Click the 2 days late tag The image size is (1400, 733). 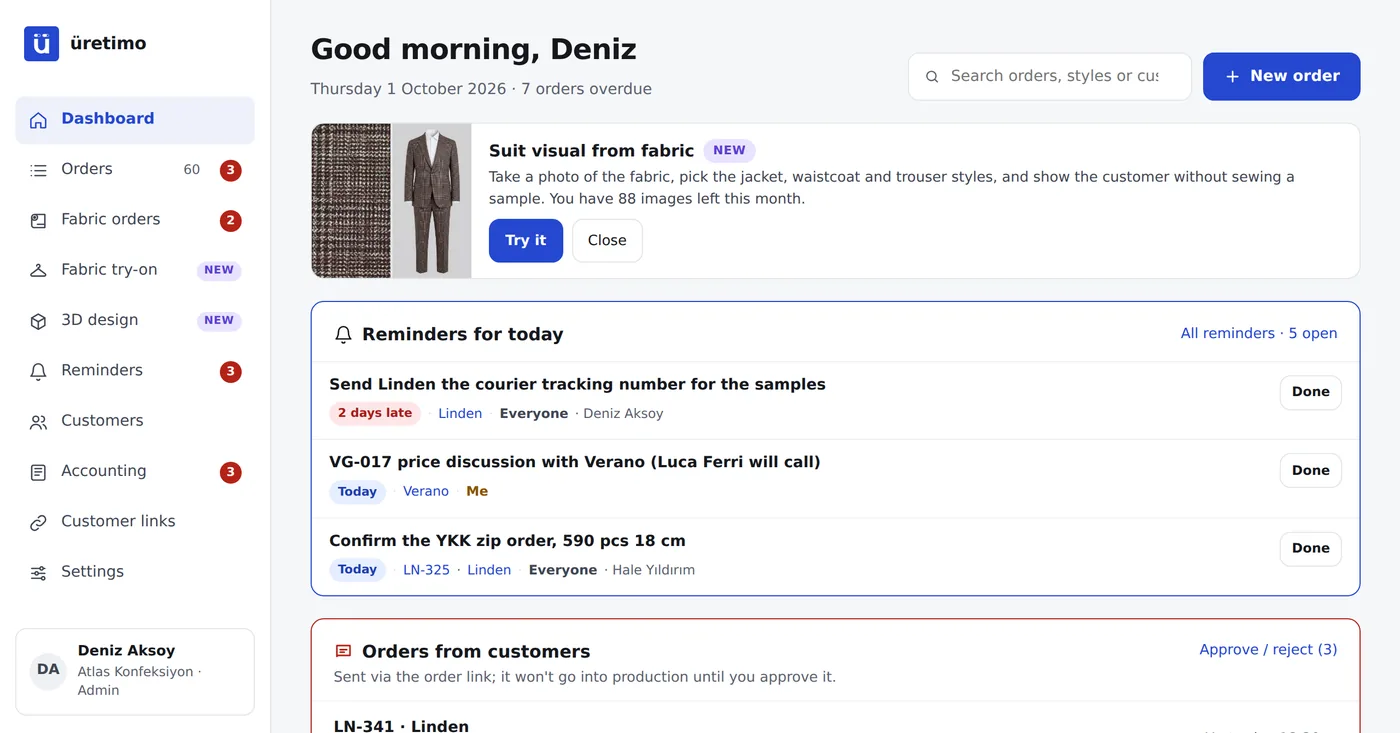click(x=375, y=413)
